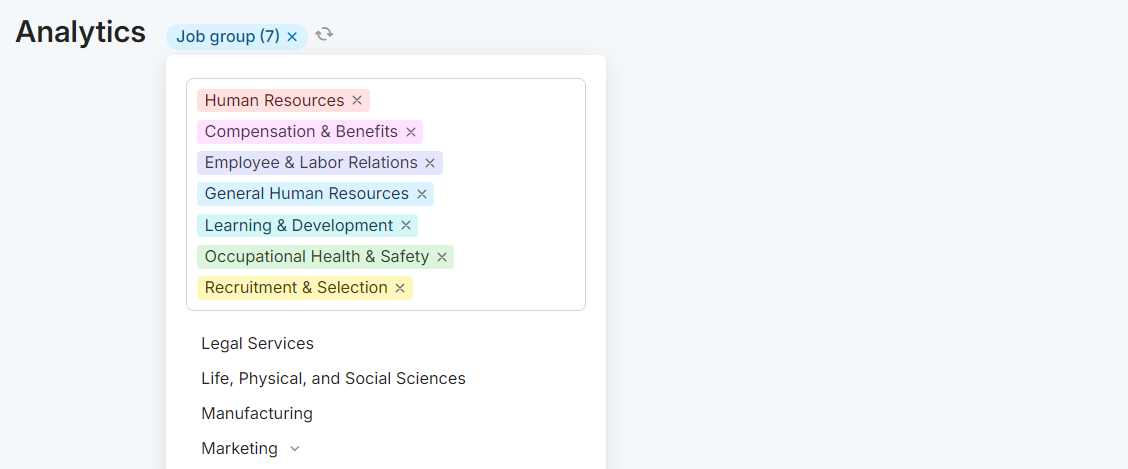Choose Manufacturing from the list
This screenshot has width=1128, height=469.
(257, 413)
